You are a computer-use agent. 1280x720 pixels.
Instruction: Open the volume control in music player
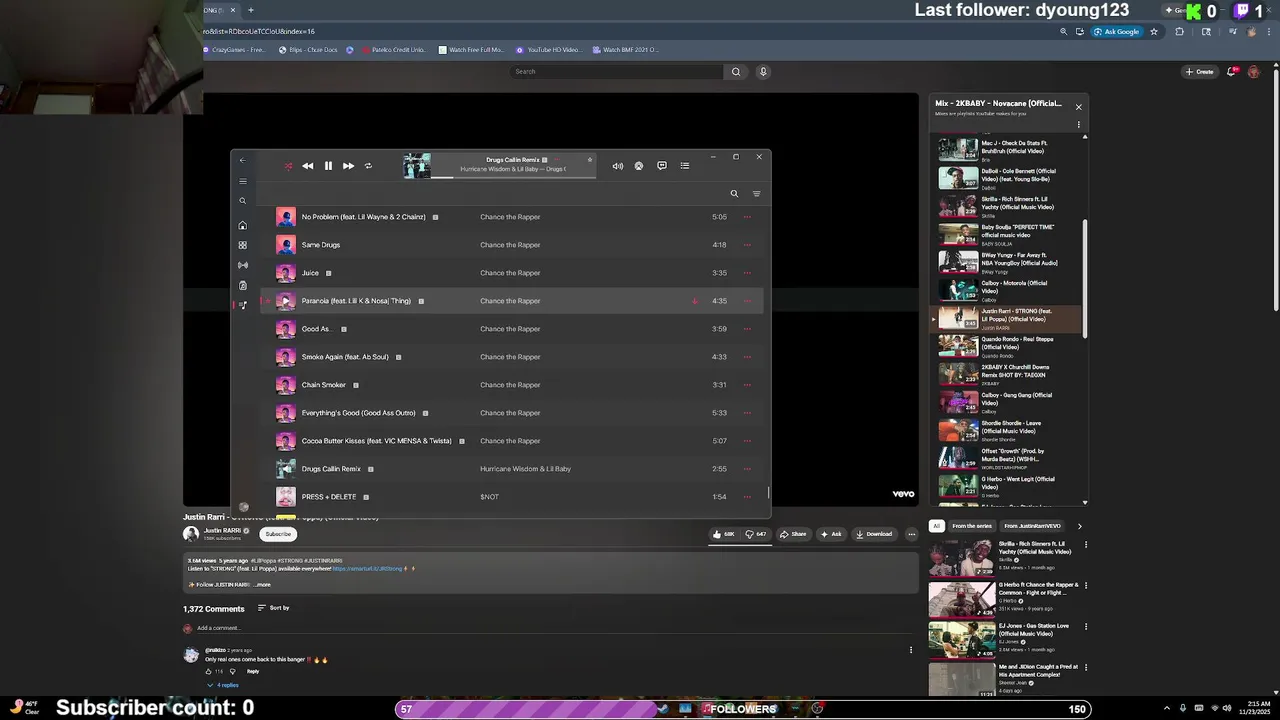tap(617, 166)
